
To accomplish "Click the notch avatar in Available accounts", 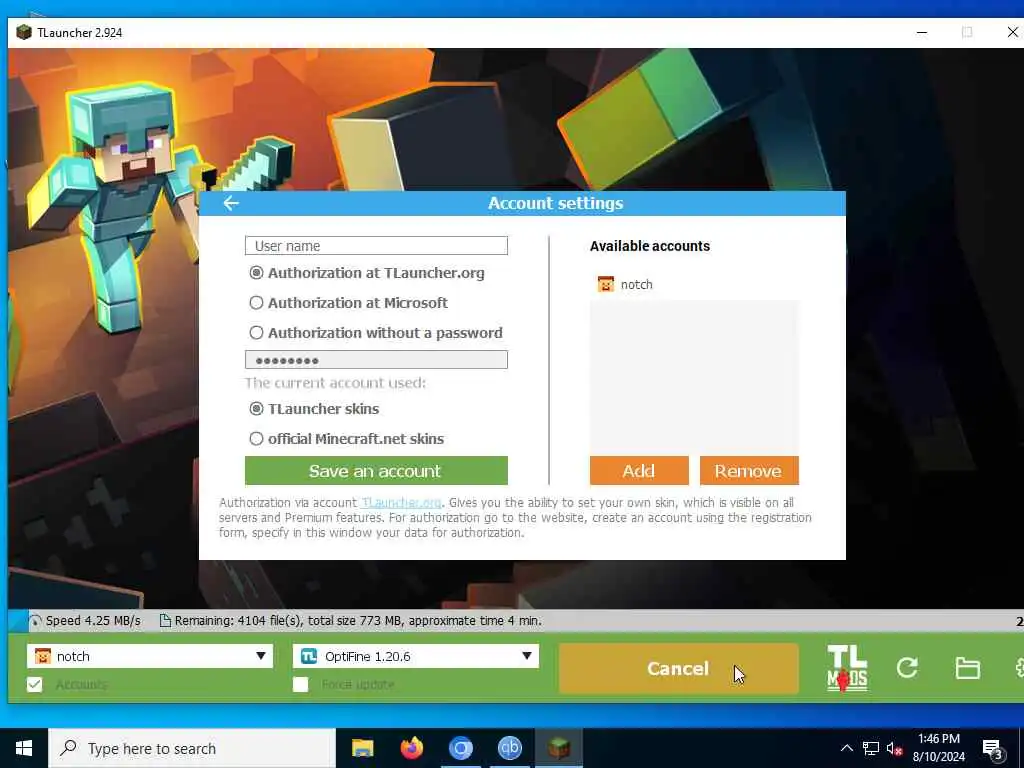I will click(606, 284).
